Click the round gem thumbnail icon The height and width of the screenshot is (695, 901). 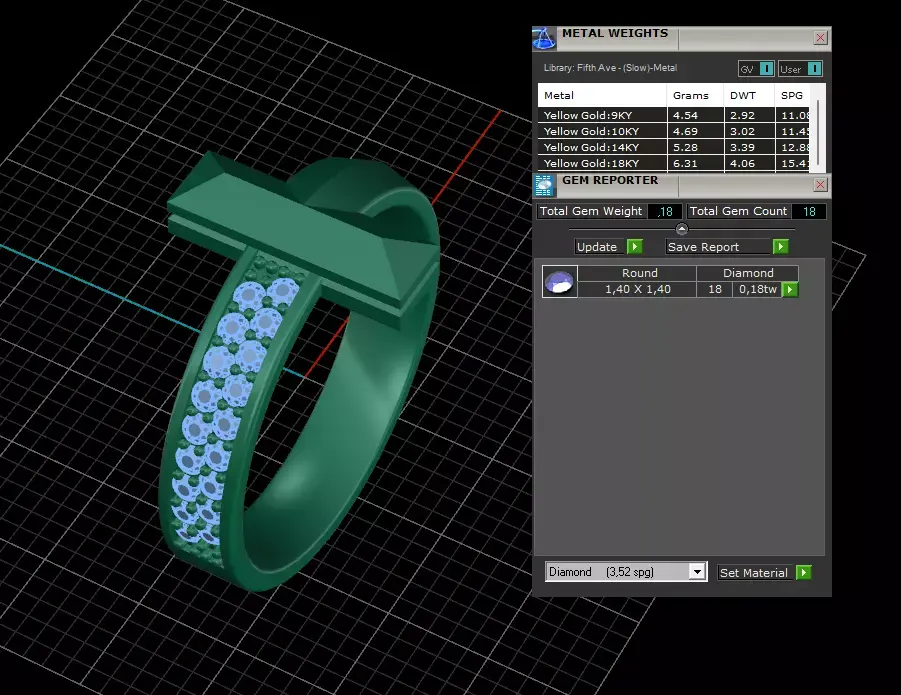point(560,281)
